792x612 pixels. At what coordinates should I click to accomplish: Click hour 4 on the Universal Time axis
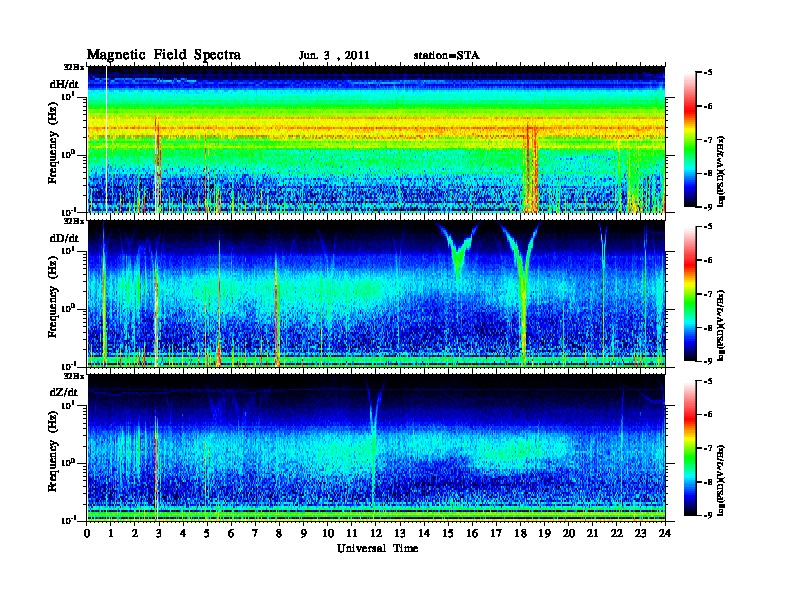click(183, 533)
